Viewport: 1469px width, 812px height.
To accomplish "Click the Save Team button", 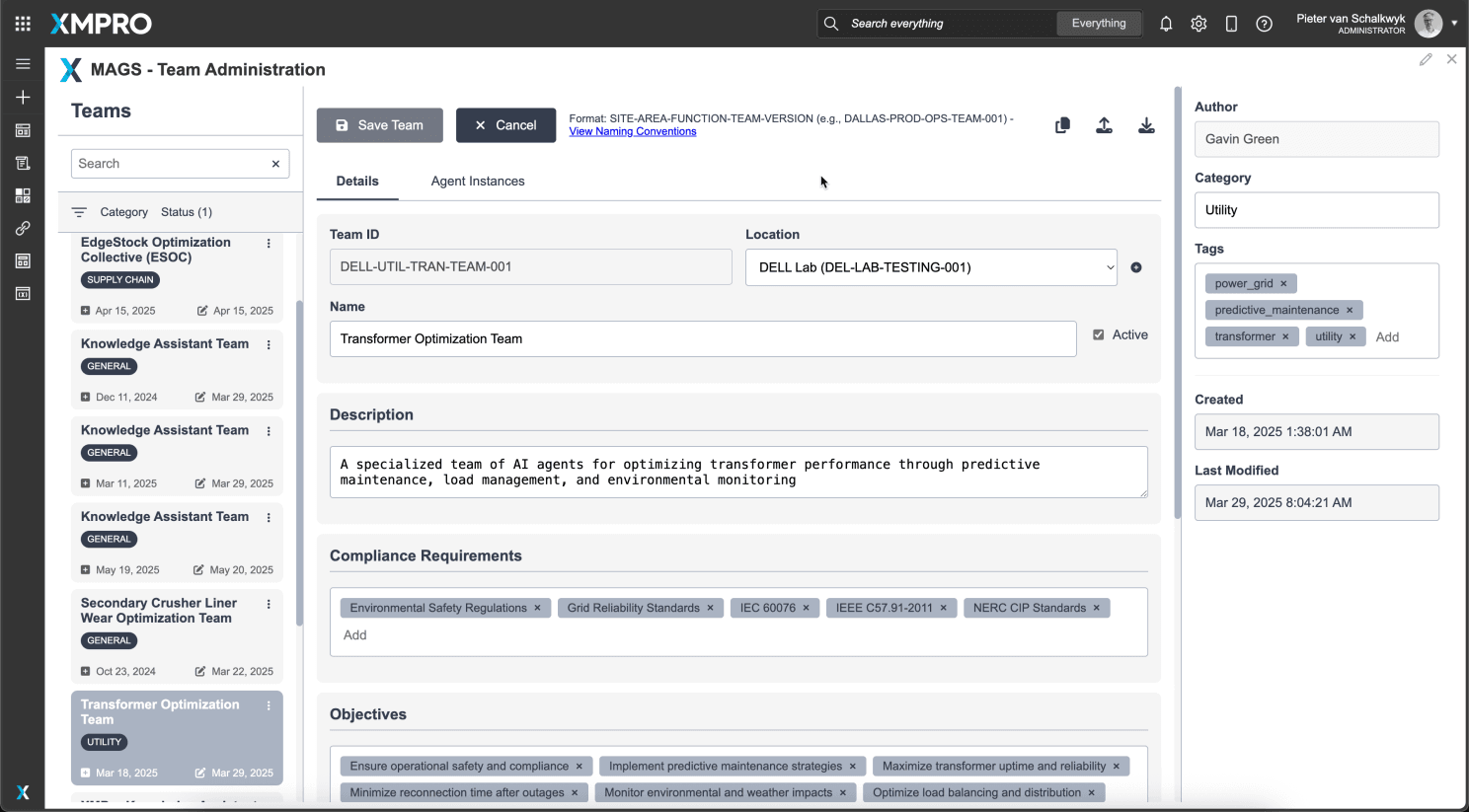I will pyautogui.click(x=379, y=125).
